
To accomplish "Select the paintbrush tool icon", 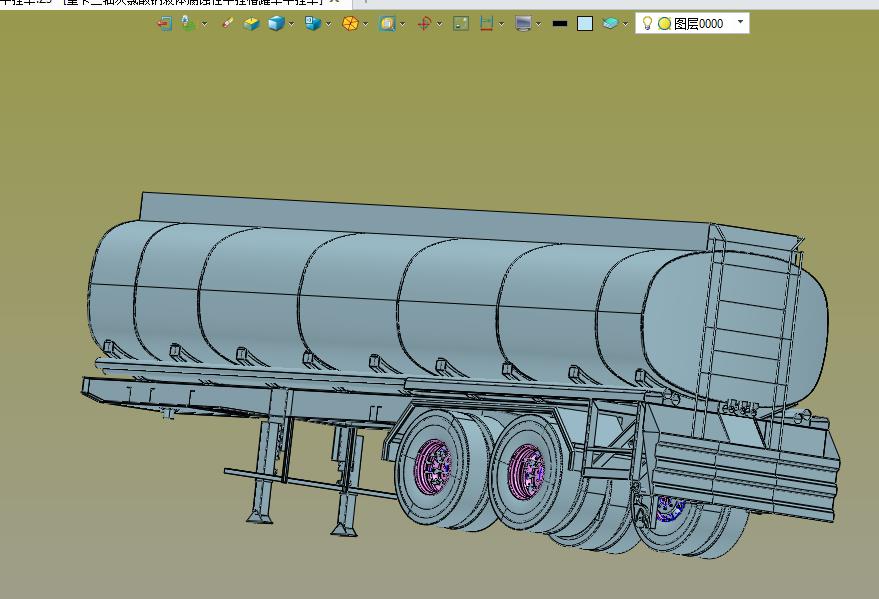I will click(227, 24).
